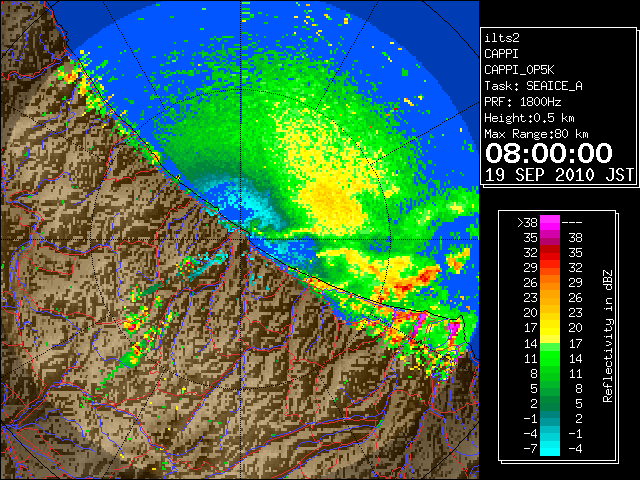Click the '-7' legend value
Viewport: 640px width, 480px height.
[530, 449]
